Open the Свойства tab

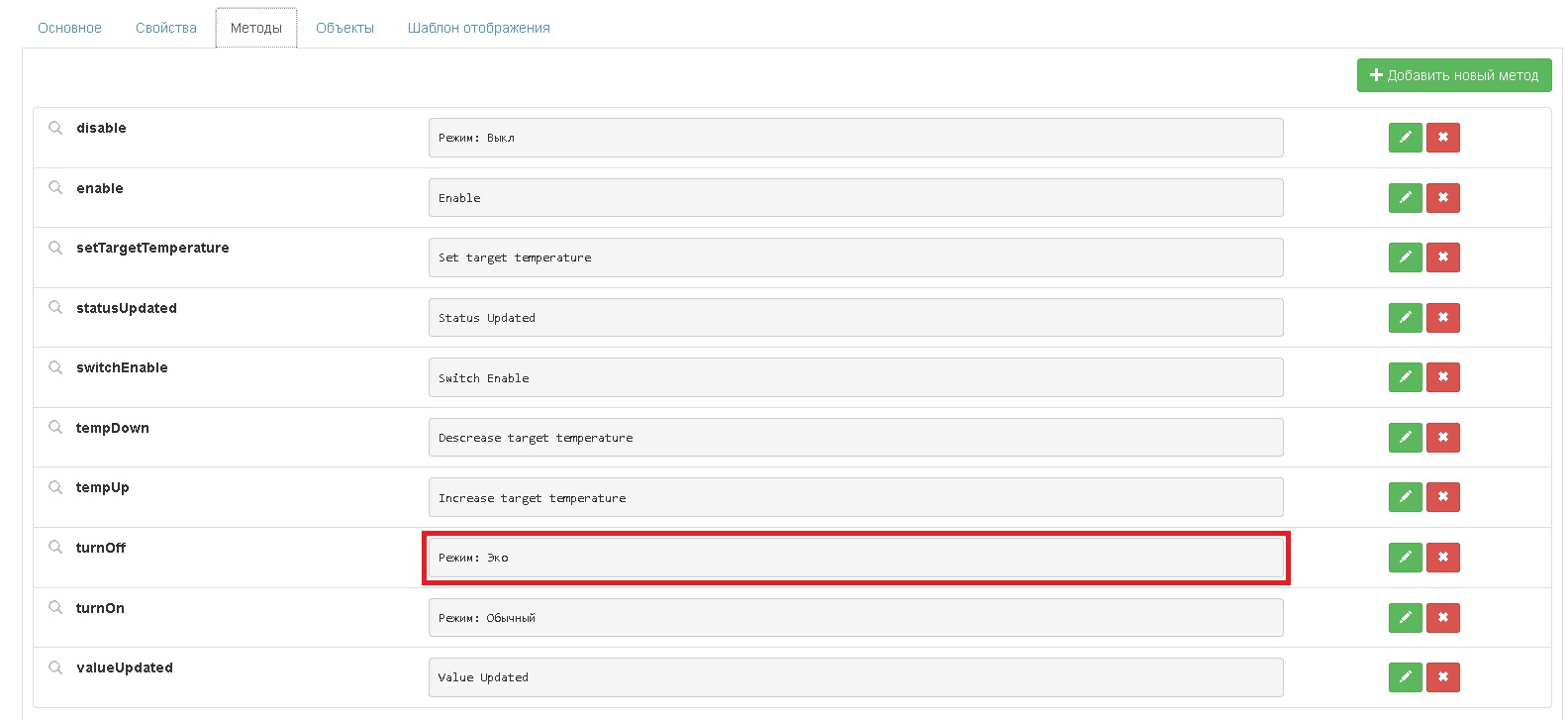point(166,28)
